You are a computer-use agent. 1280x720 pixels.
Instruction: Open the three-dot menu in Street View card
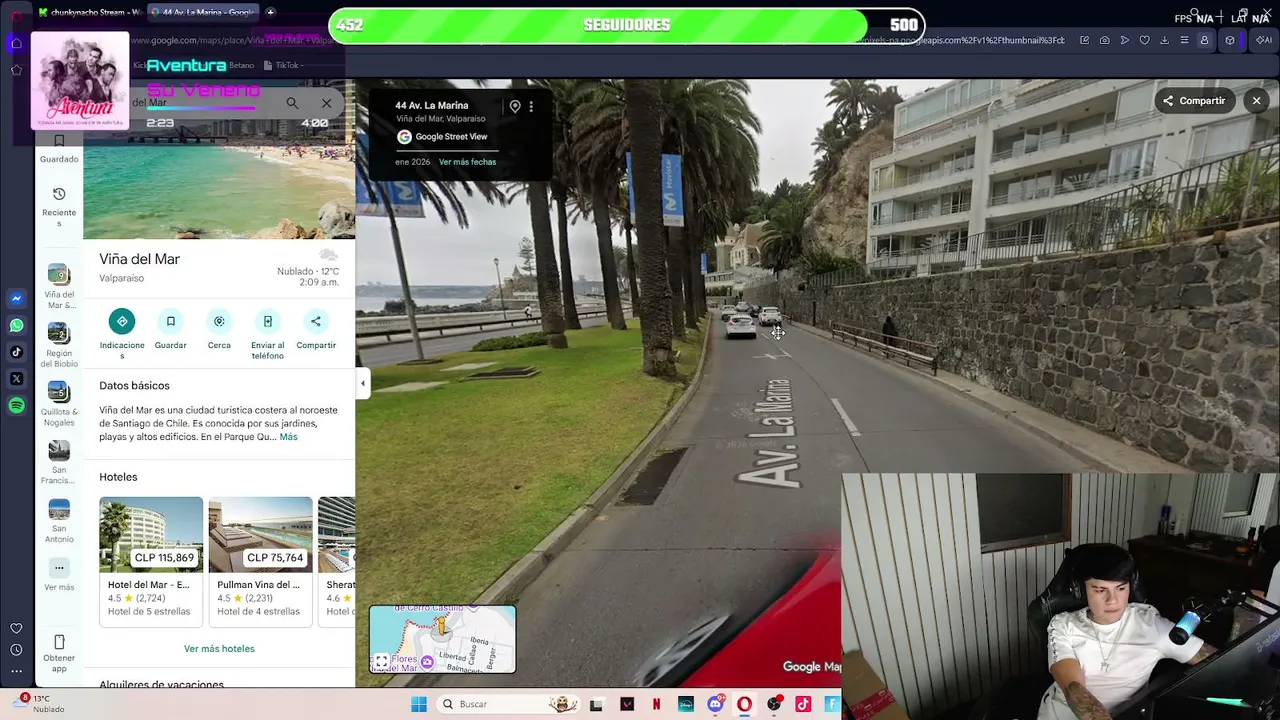pos(531,107)
